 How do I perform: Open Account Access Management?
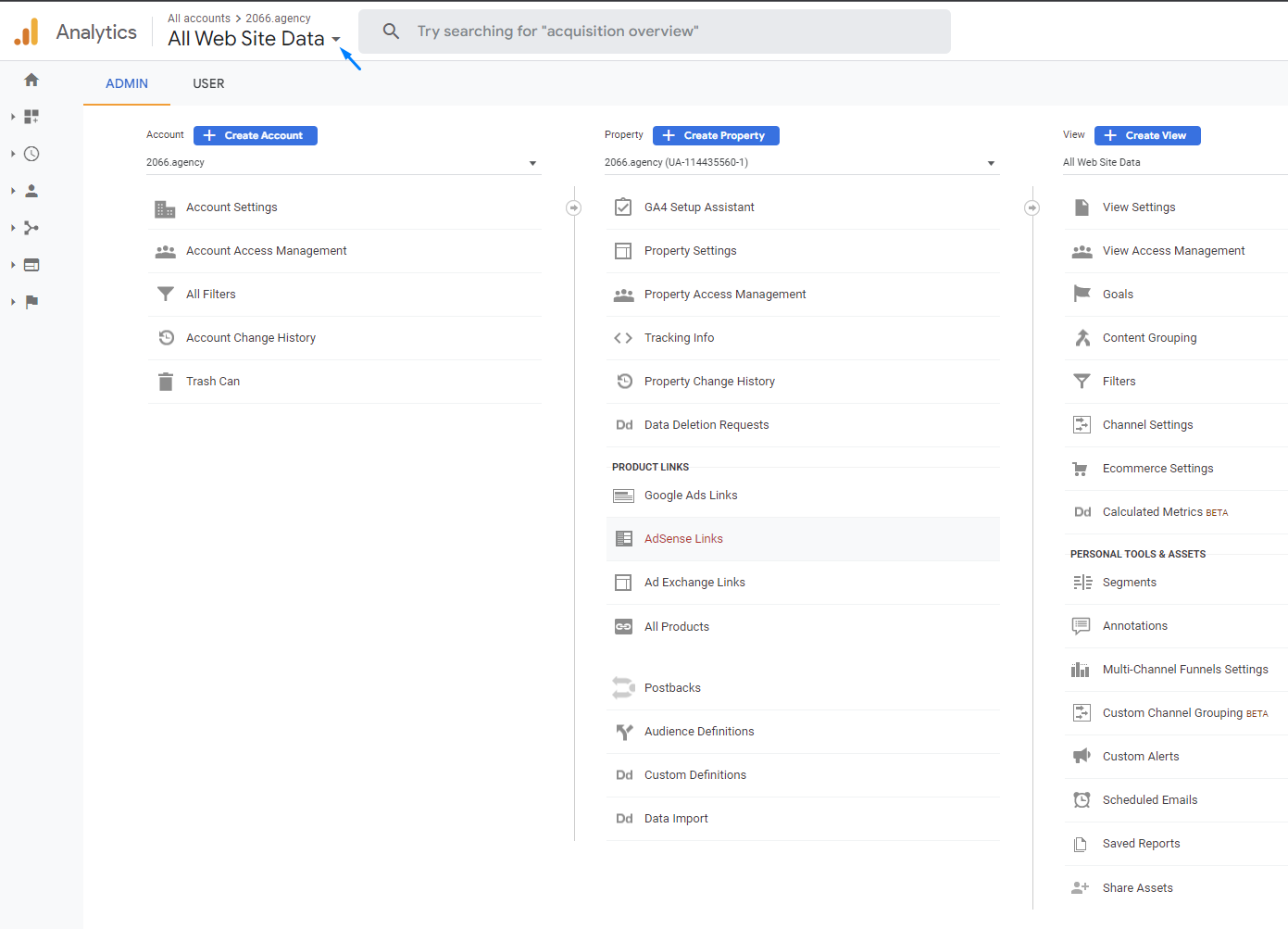344,251
